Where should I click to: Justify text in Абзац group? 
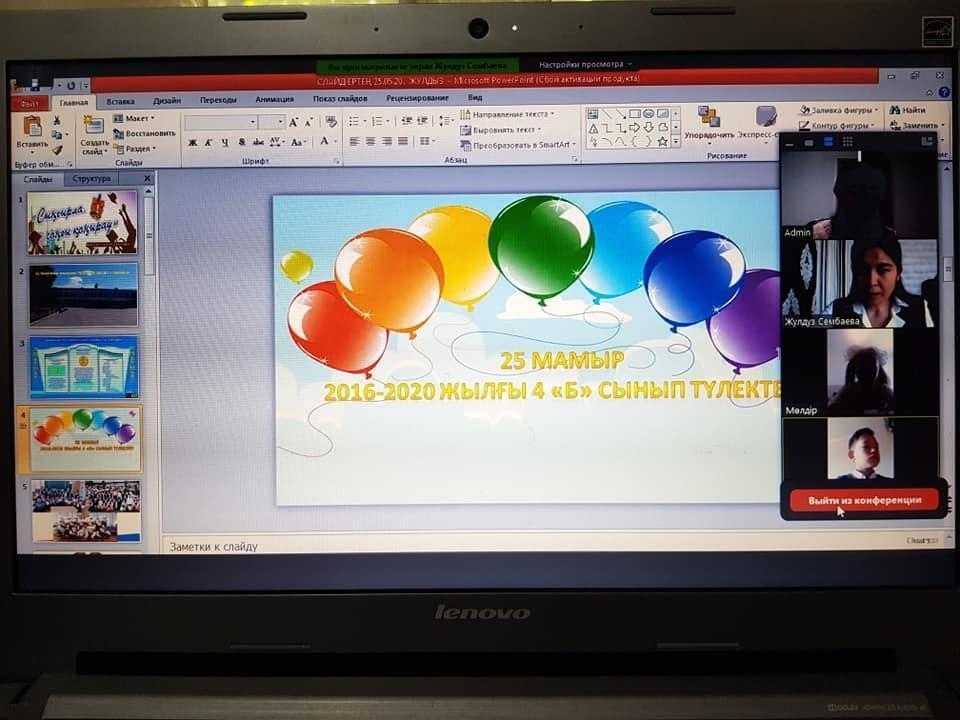402,141
